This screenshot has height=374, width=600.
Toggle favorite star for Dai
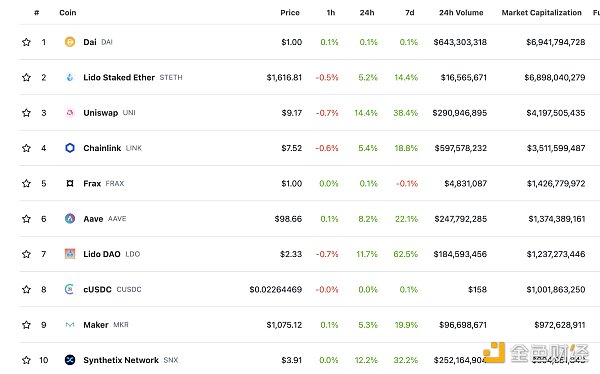pos(26,42)
